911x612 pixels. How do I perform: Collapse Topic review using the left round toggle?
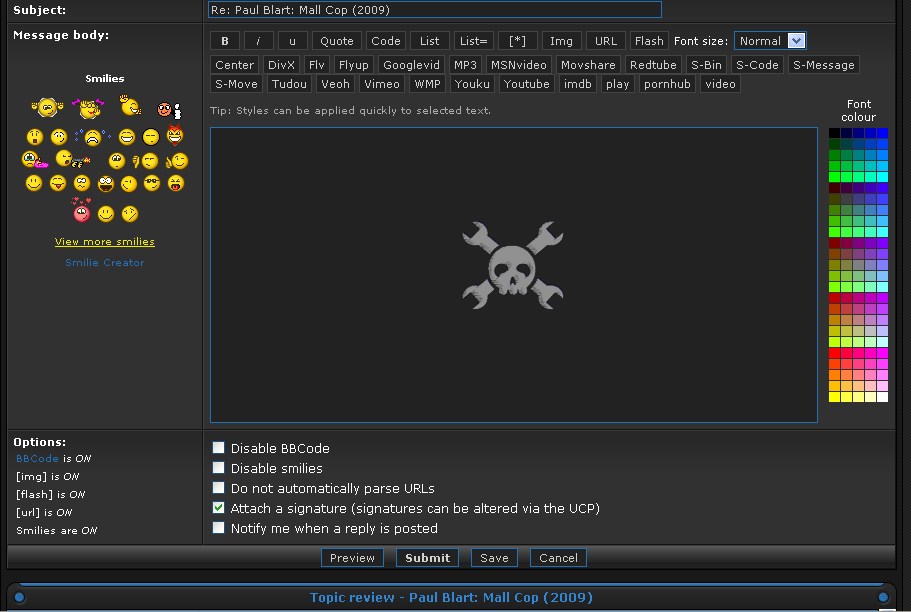[x=19, y=598]
